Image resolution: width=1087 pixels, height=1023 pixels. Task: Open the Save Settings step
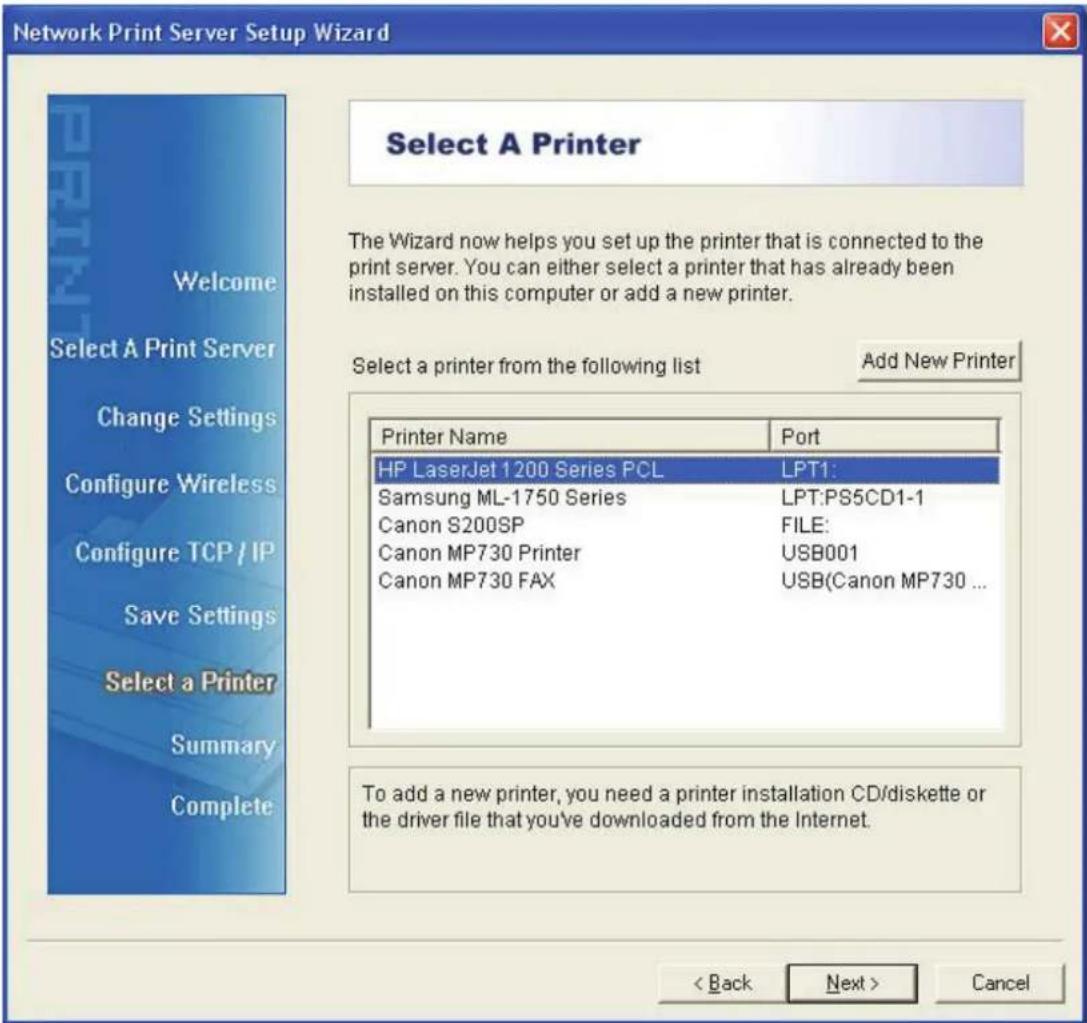200,615
